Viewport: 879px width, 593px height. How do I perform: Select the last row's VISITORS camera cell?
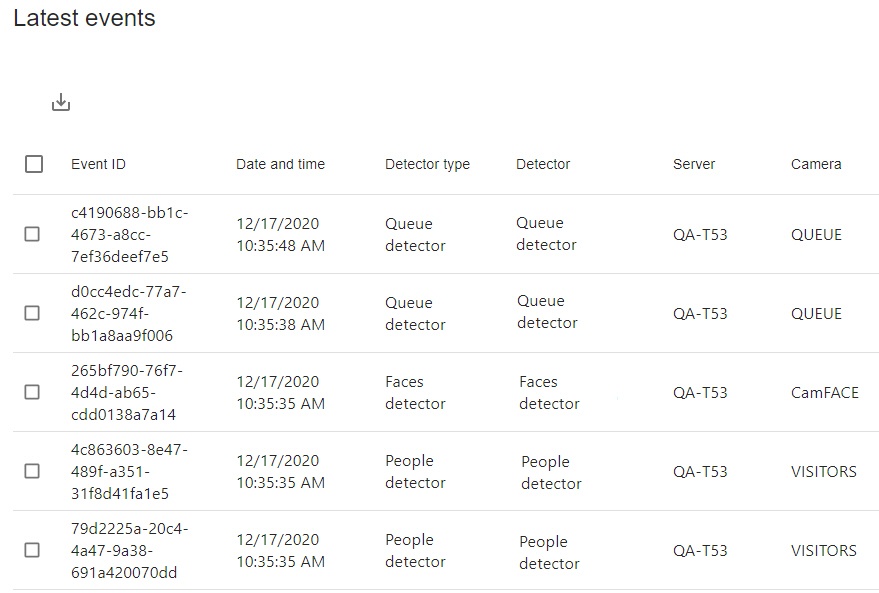click(823, 551)
